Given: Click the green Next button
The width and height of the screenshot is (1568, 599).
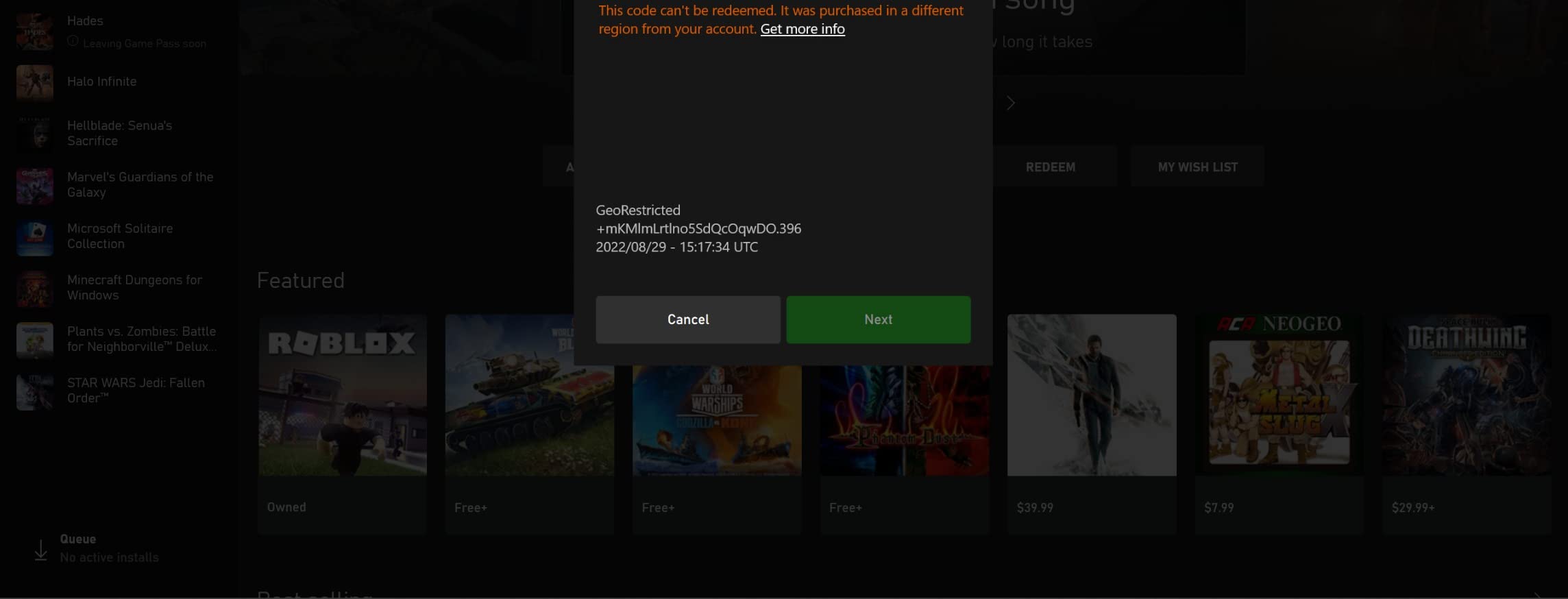Looking at the screenshot, I should (x=878, y=319).
